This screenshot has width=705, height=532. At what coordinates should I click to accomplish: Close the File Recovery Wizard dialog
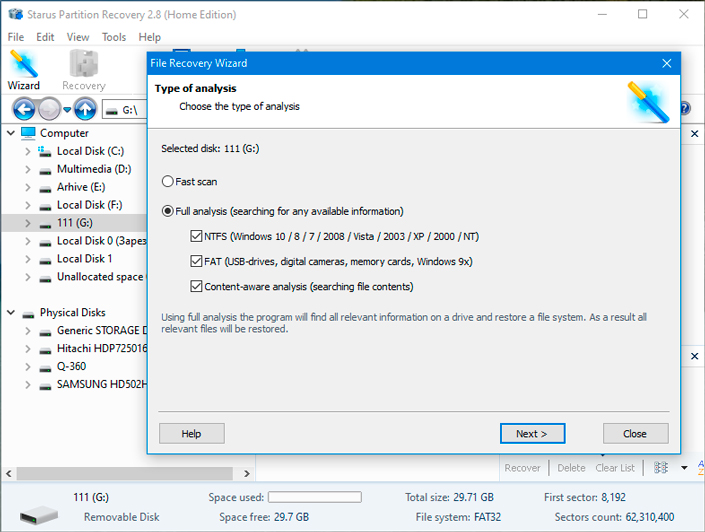coord(667,63)
